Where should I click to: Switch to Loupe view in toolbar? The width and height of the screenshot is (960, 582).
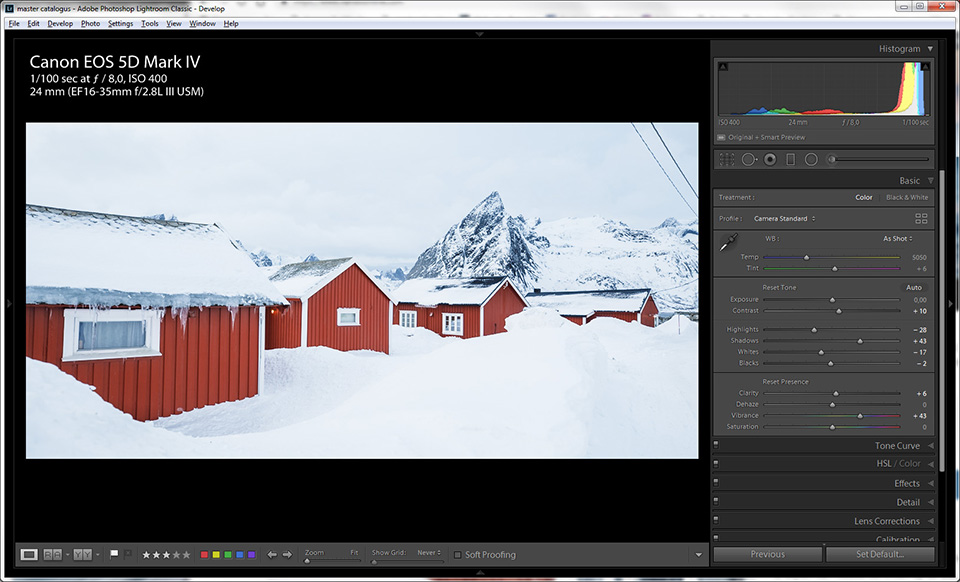29,554
